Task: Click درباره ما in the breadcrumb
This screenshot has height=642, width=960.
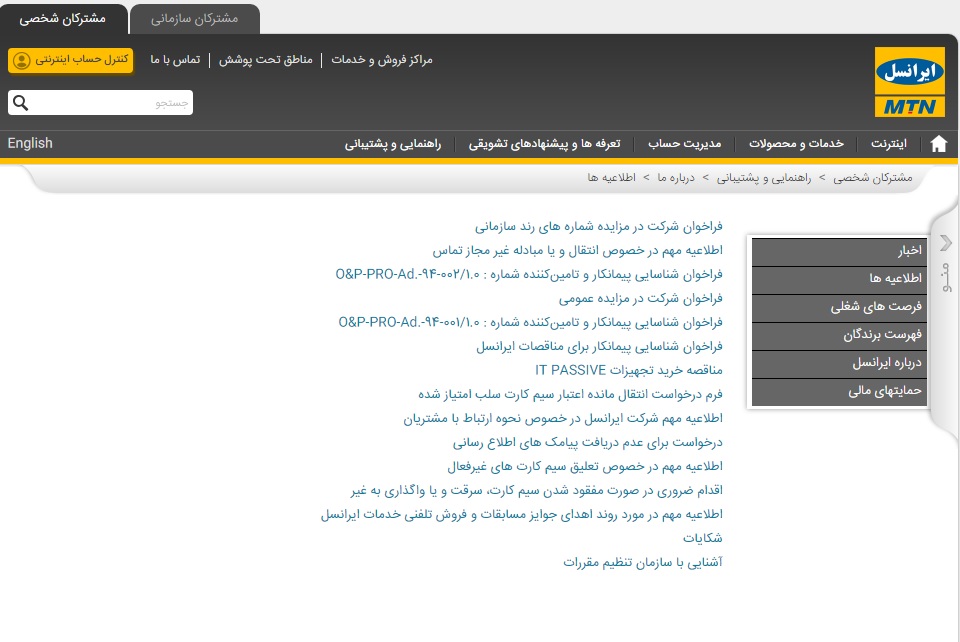Action: coord(676,177)
